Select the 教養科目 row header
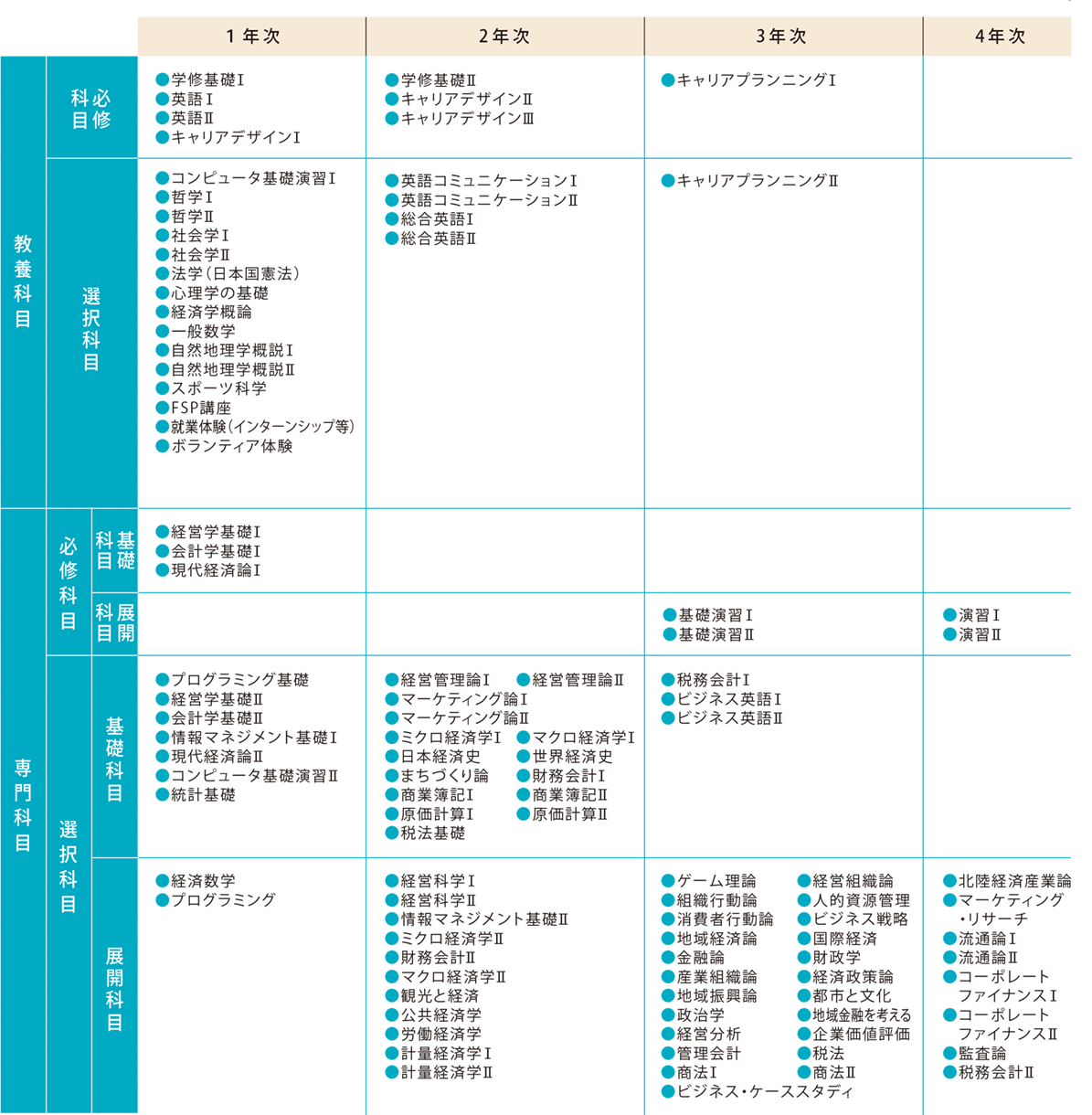The height and width of the screenshot is (1115, 1092). (23, 281)
